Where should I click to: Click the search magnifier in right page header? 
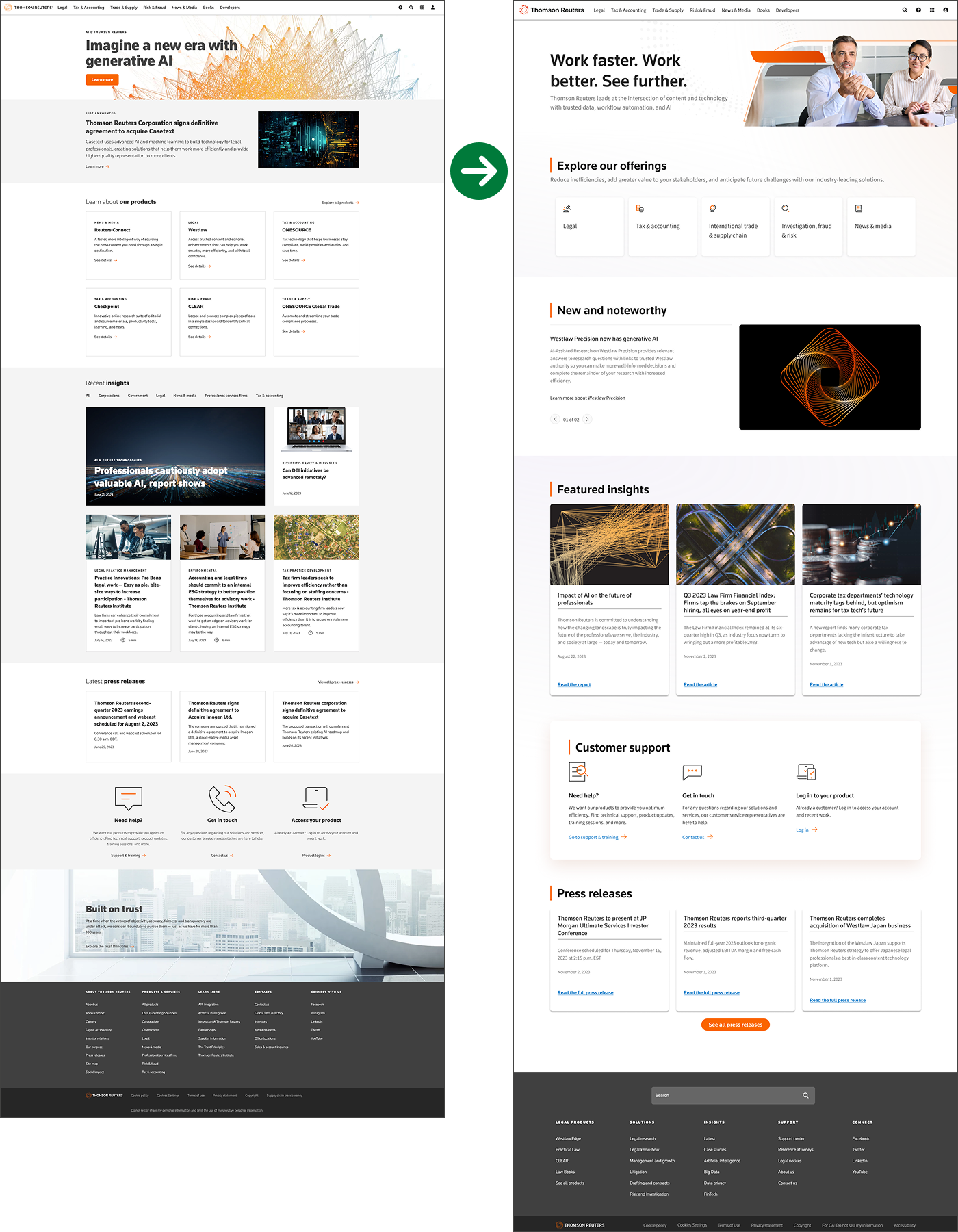pos(905,10)
